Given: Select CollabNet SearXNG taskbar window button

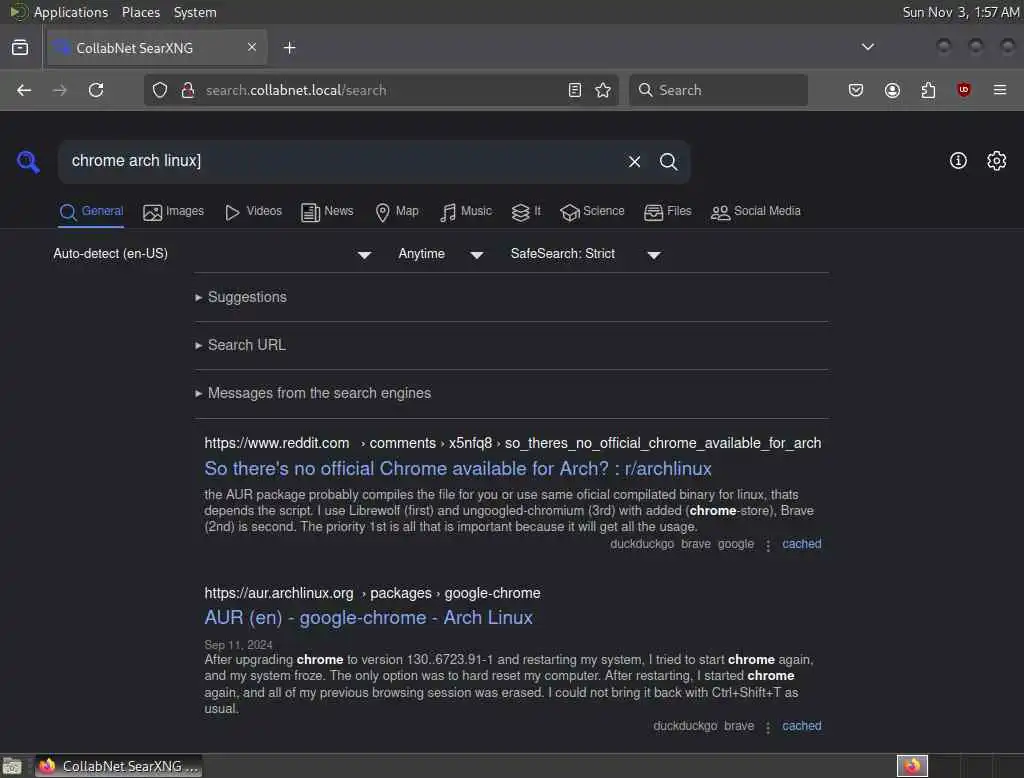Looking at the screenshot, I should tap(118, 766).
